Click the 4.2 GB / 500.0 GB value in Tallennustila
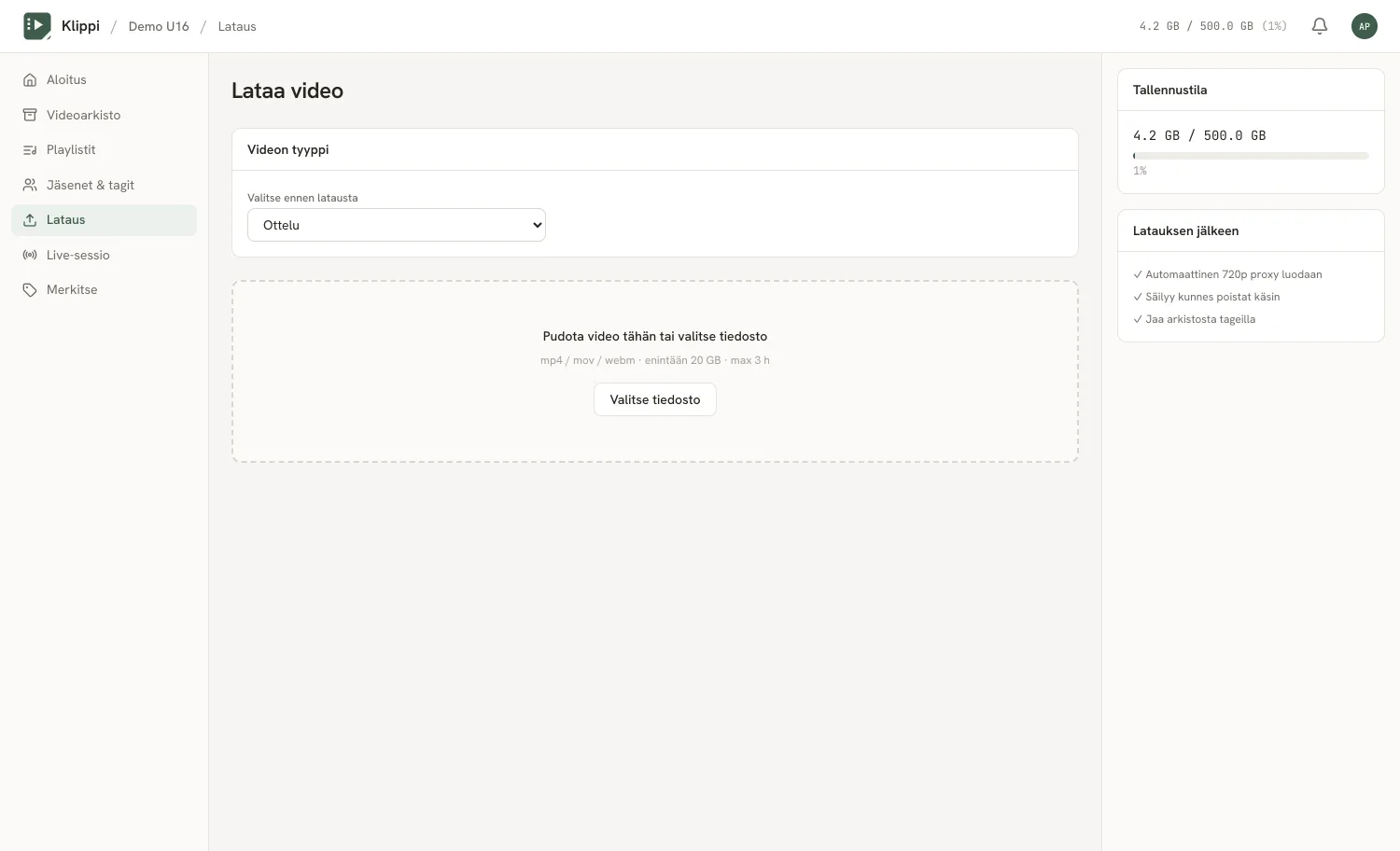The height and width of the screenshot is (851, 1400). (x=1199, y=135)
